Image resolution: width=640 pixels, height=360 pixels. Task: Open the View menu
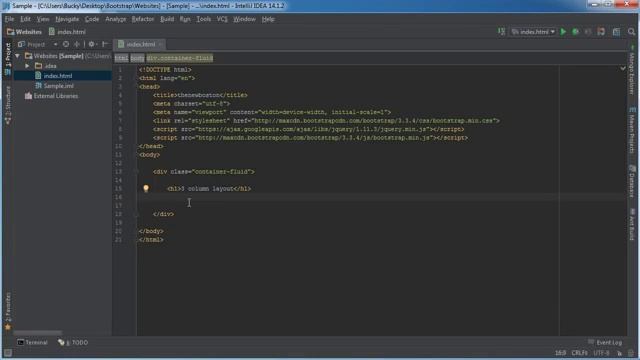point(43,19)
